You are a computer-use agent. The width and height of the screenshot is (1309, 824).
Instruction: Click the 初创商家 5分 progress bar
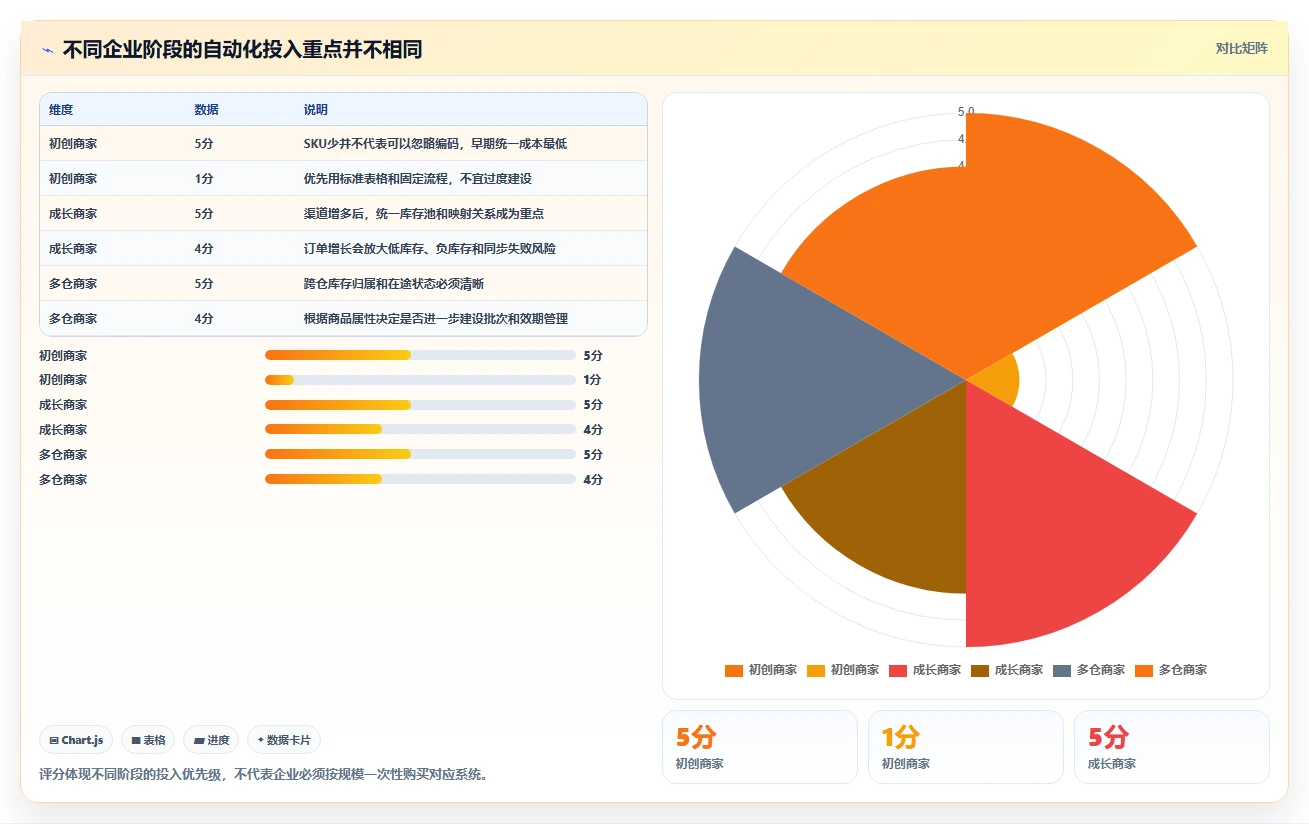[420, 355]
